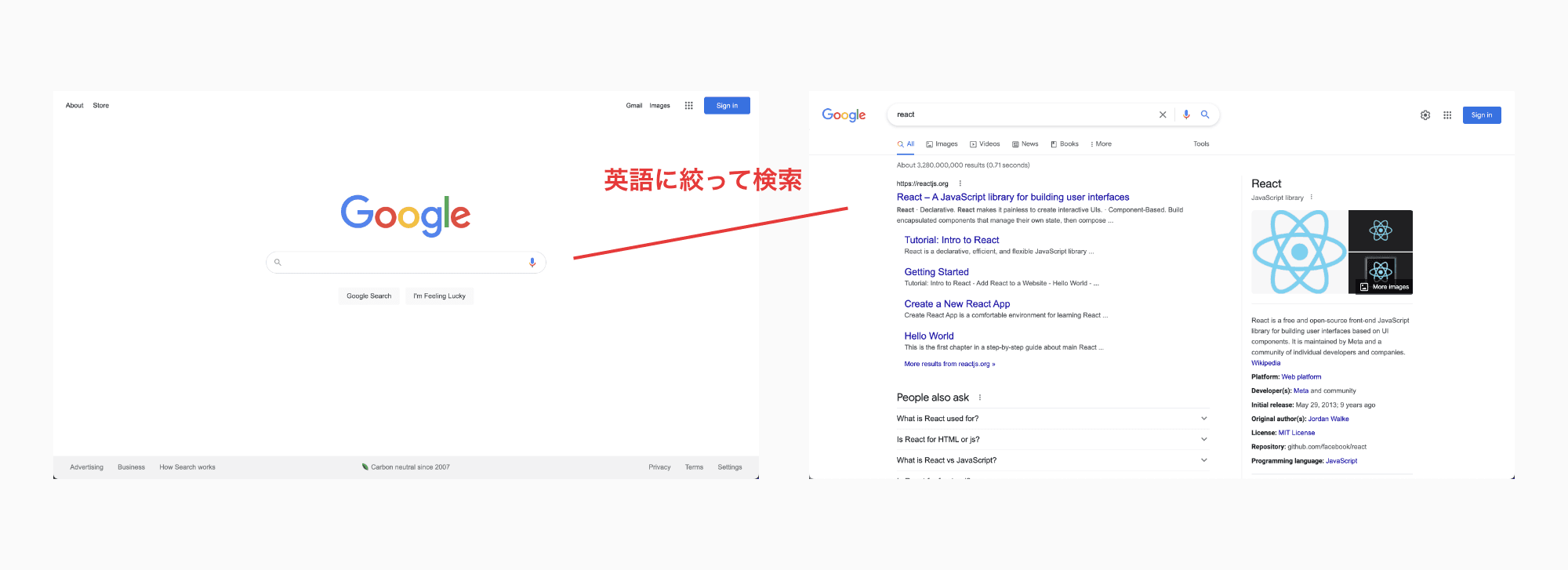1568x570 pixels.
Task: Open three-dot menu next to 'JavaScript library'
Action: 1311,198
